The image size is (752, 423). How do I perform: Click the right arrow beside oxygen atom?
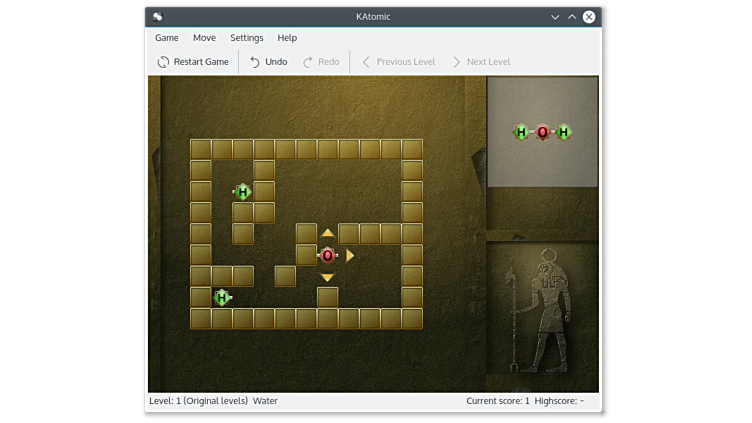coord(350,255)
